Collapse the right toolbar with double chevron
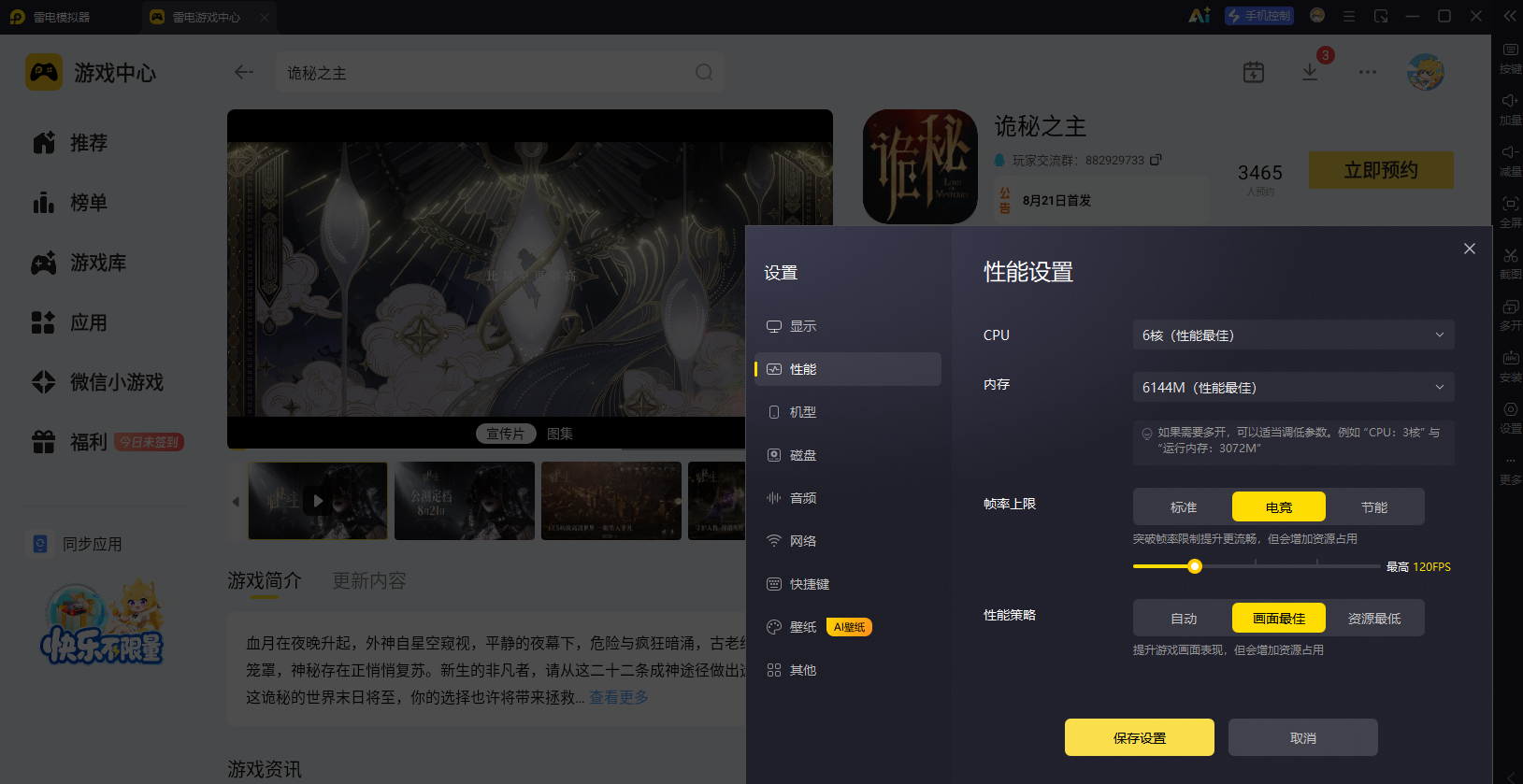Viewport: 1523px width, 784px height. 1509,16
